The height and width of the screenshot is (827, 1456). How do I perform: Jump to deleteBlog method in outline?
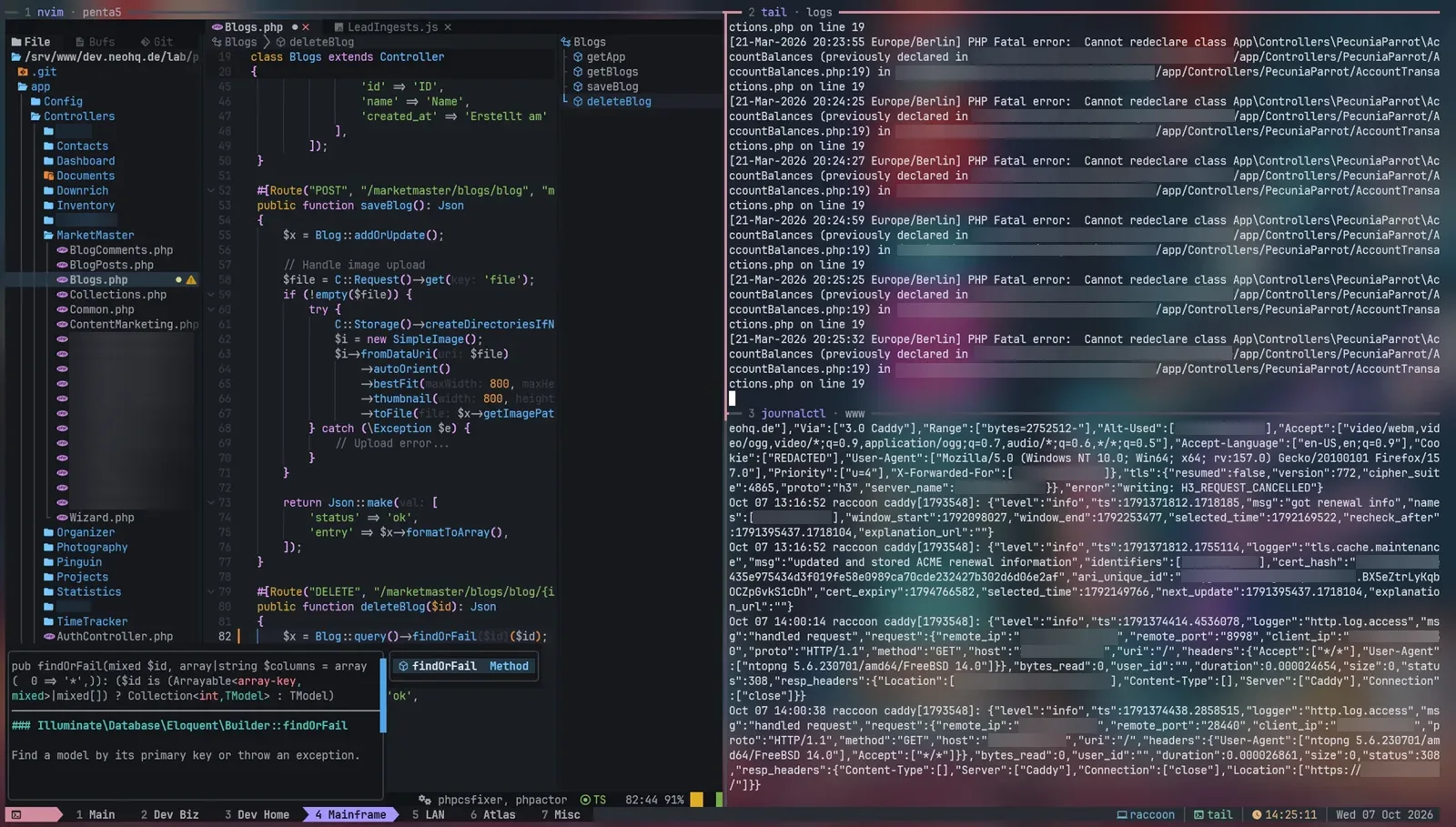(612, 102)
